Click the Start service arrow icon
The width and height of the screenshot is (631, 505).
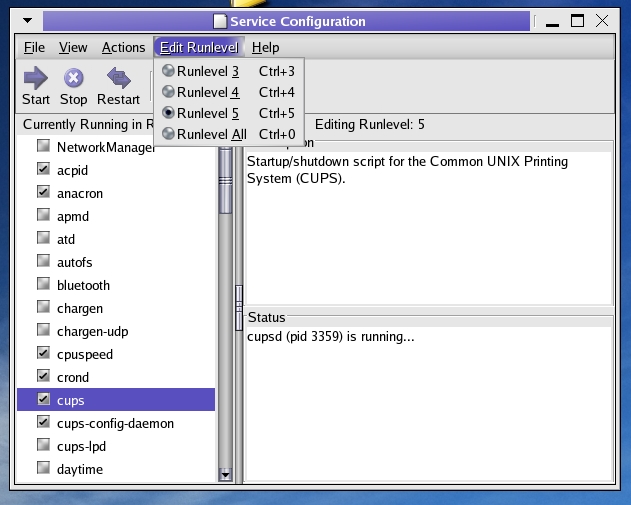click(x=36, y=78)
